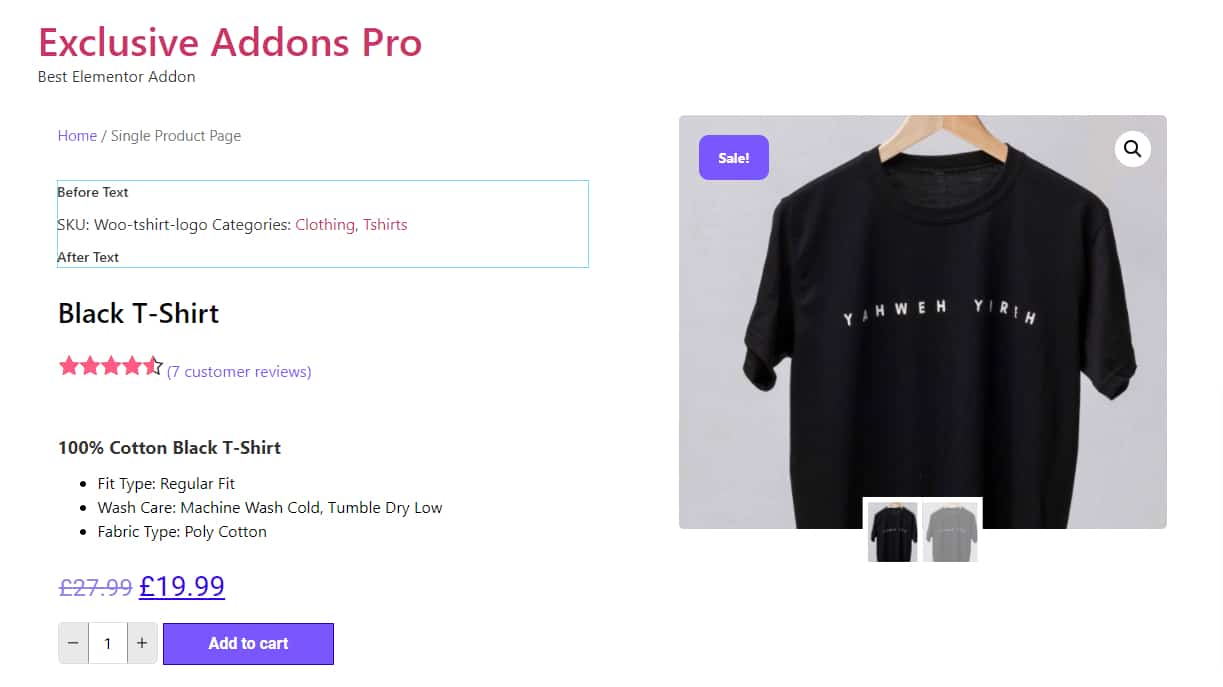Screen dimensions: 1223x687
Task: Select the grey t-shirt thumbnail
Action: (x=950, y=532)
